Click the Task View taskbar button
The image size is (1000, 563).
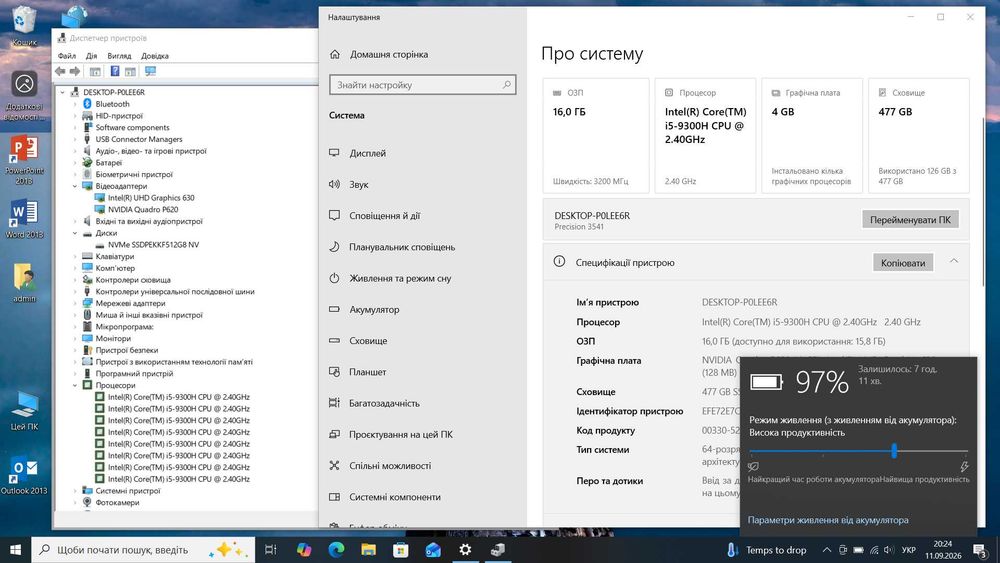pos(270,550)
